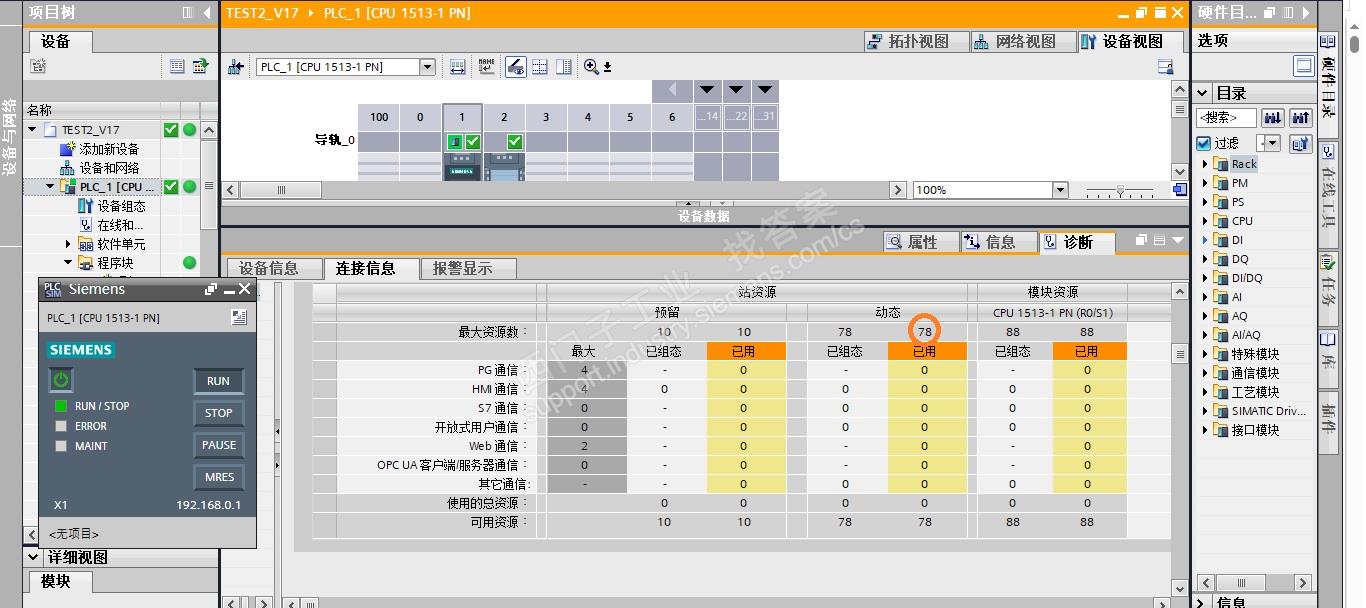Expand the CPU catalog folder
The width and height of the screenshot is (1366, 608).
(1205, 221)
